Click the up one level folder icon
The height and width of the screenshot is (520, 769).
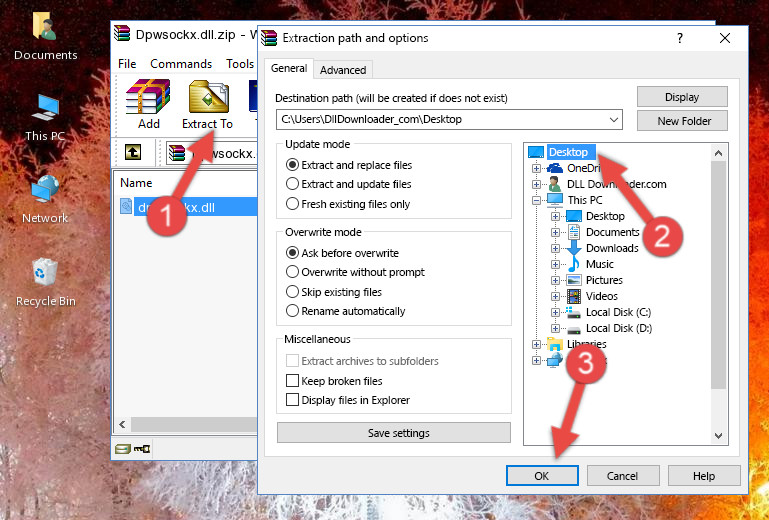pyautogui.click(x=132, y=153)
